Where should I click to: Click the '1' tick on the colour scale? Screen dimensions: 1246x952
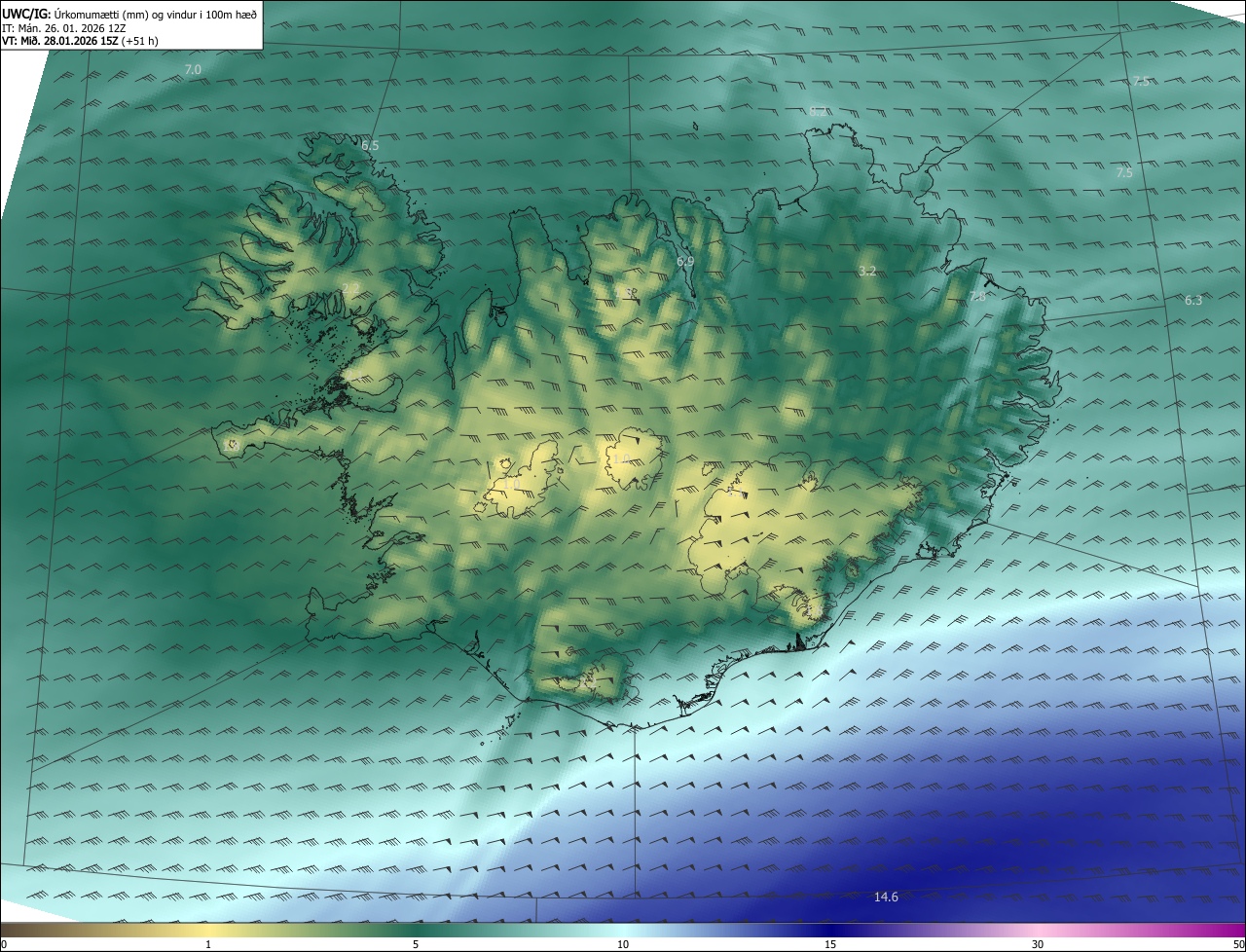tap(208, 944)
